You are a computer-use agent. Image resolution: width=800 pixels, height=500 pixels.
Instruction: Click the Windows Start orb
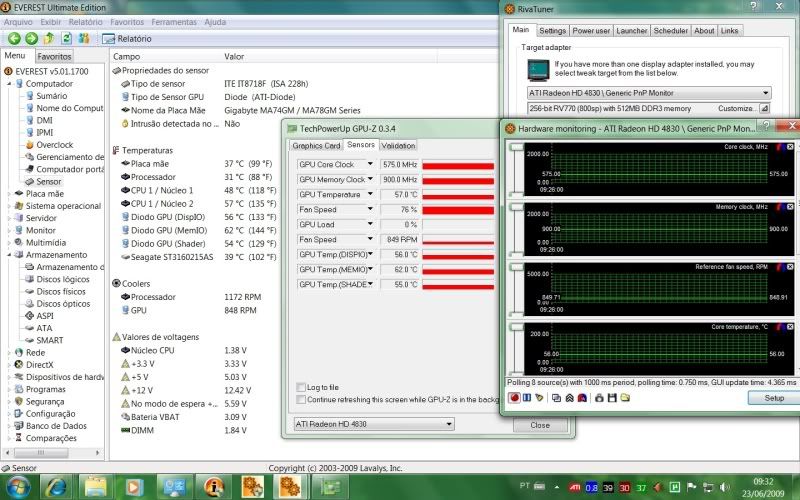[19, 487]
